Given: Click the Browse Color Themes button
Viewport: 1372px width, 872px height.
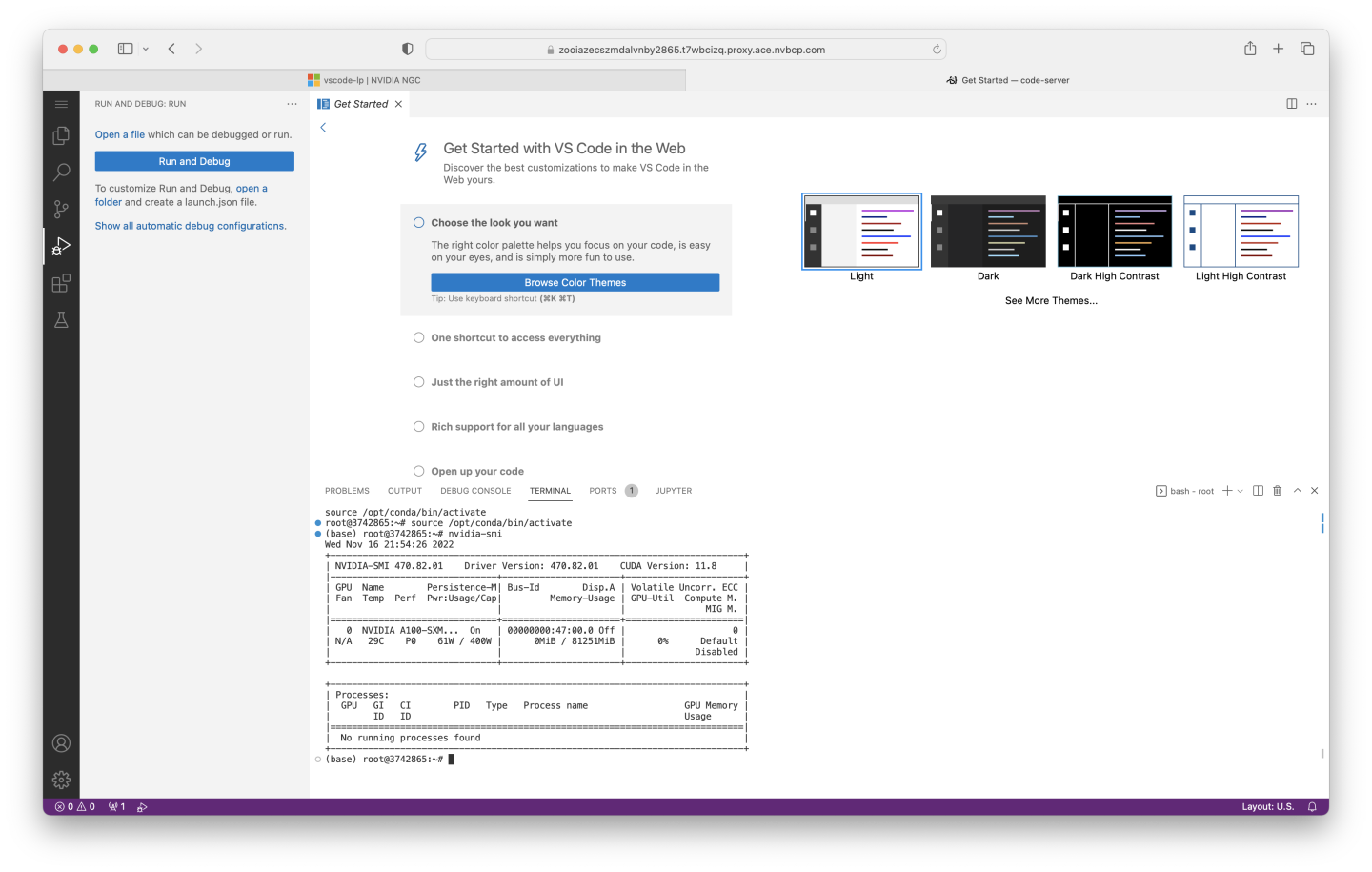Looking at the screenshot, I should pyautogui.click(x=575, y=282).
